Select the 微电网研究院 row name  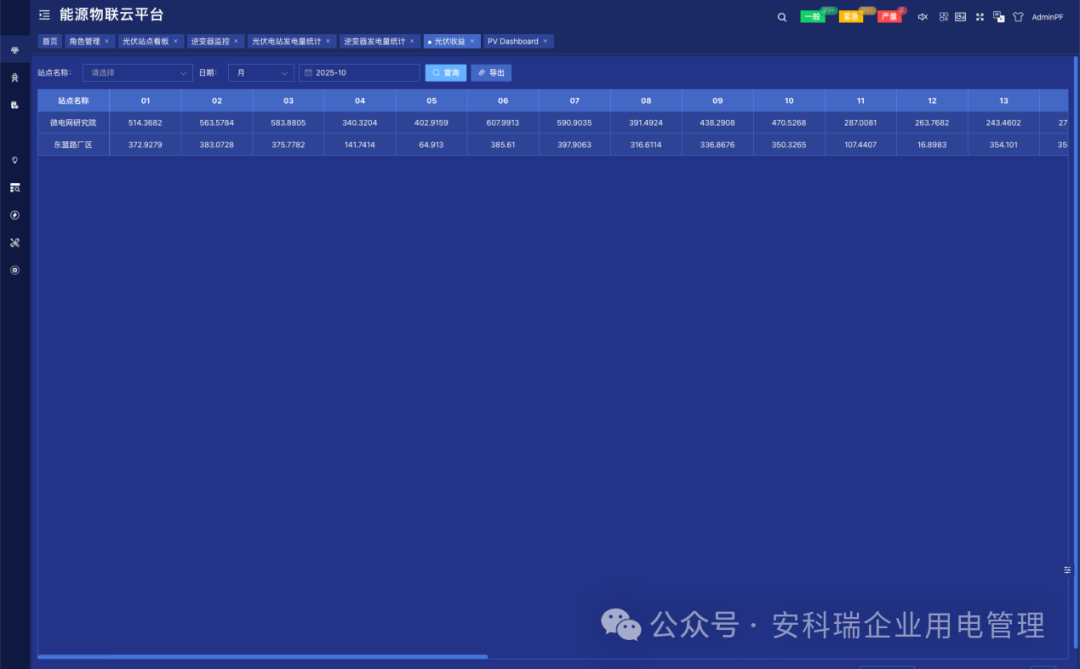[73, 123]
